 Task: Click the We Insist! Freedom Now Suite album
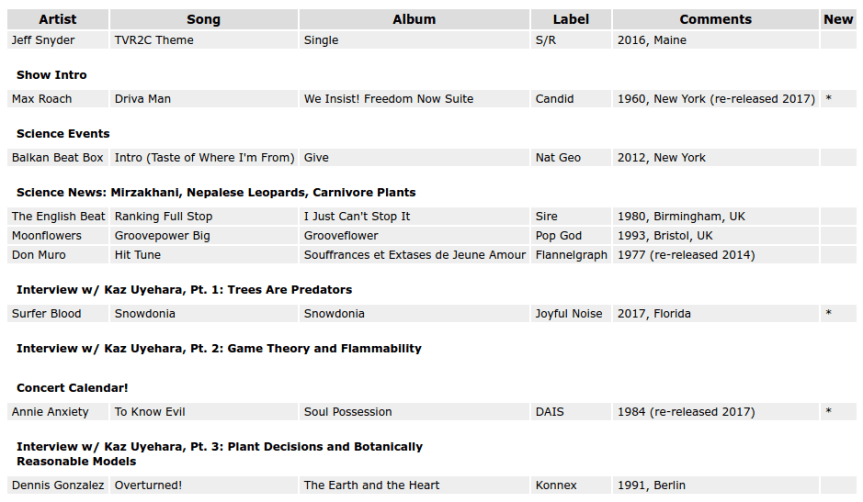388,99
